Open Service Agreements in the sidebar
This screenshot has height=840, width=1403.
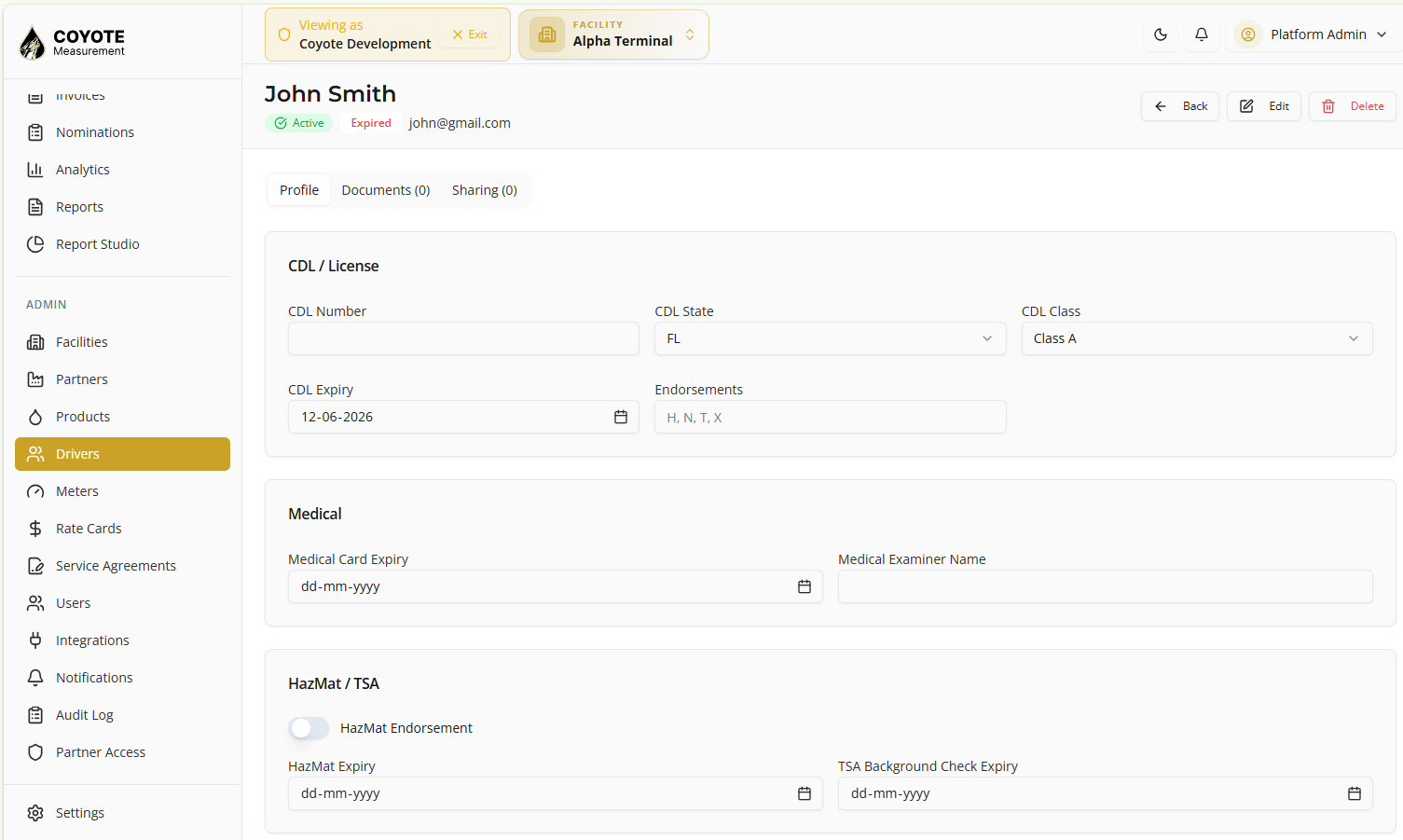coord(122,566)
